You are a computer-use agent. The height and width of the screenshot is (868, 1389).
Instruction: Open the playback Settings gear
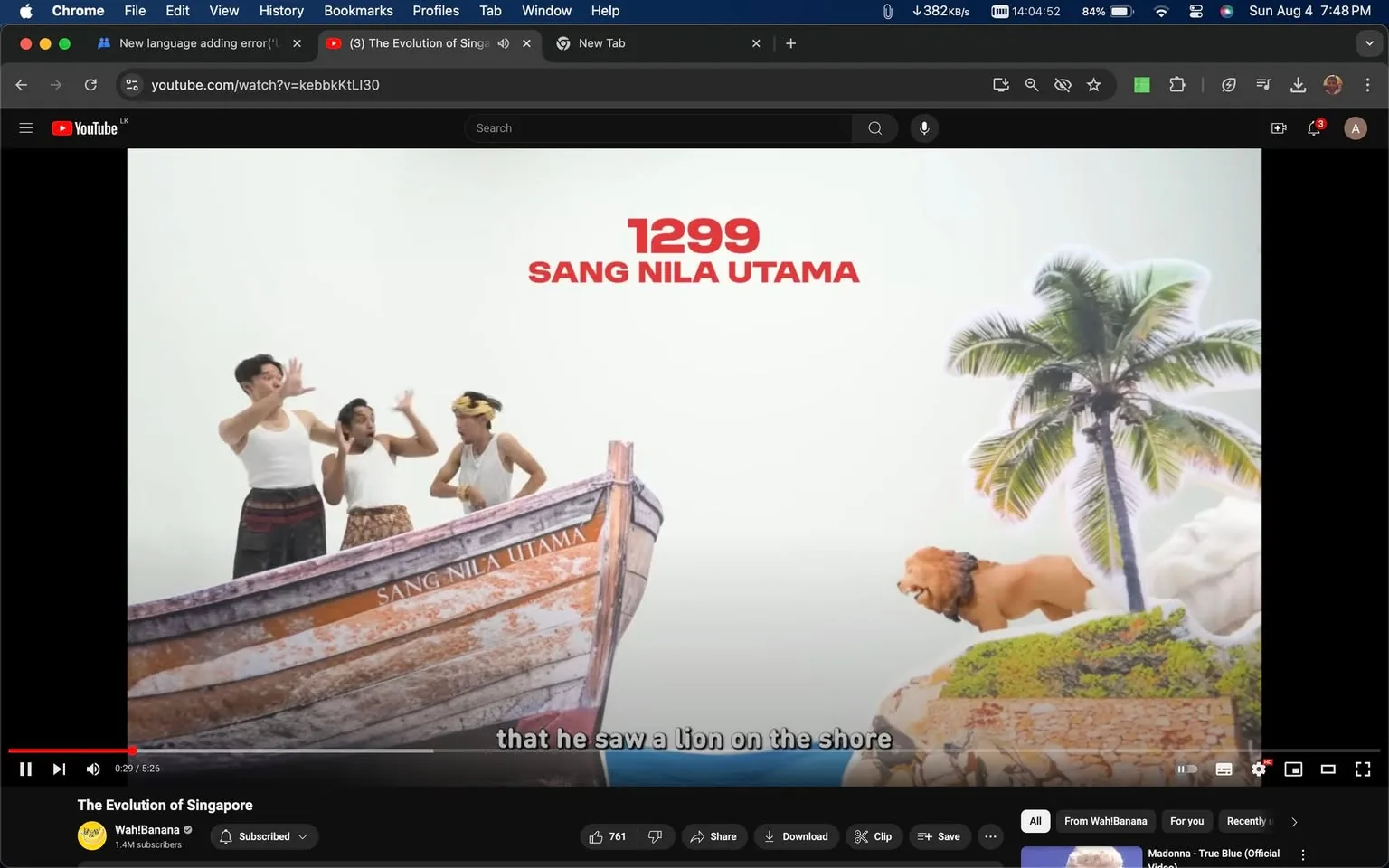(1259, 769)
